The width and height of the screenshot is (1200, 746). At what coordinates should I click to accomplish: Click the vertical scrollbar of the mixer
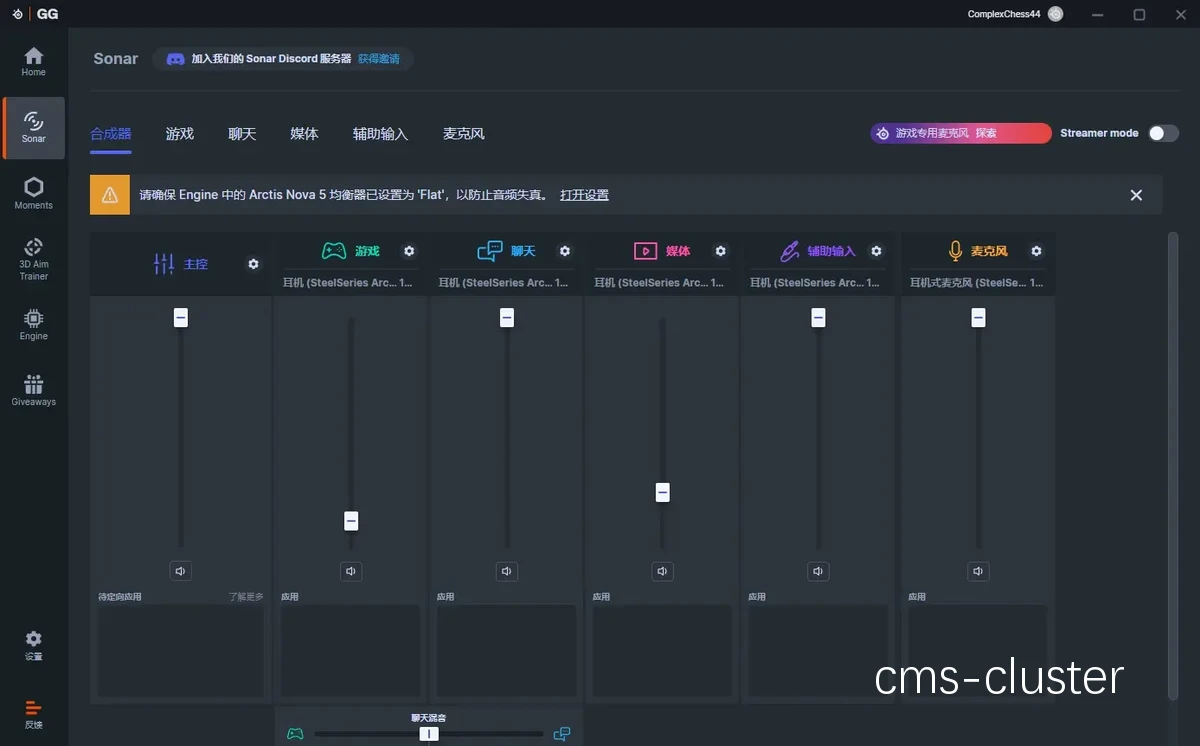point(1173,465)
